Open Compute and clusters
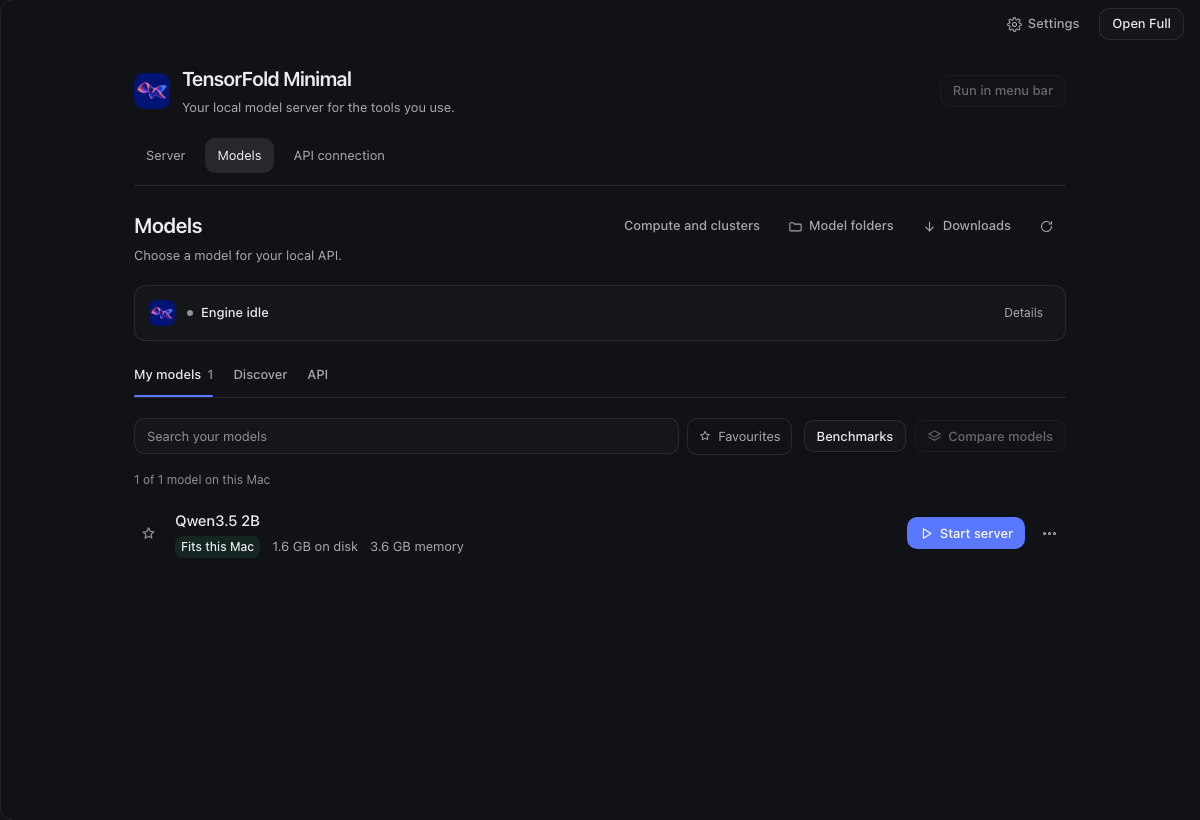Screen dimensions: 1200x820 pyautogui.click(x=692, y=226)
